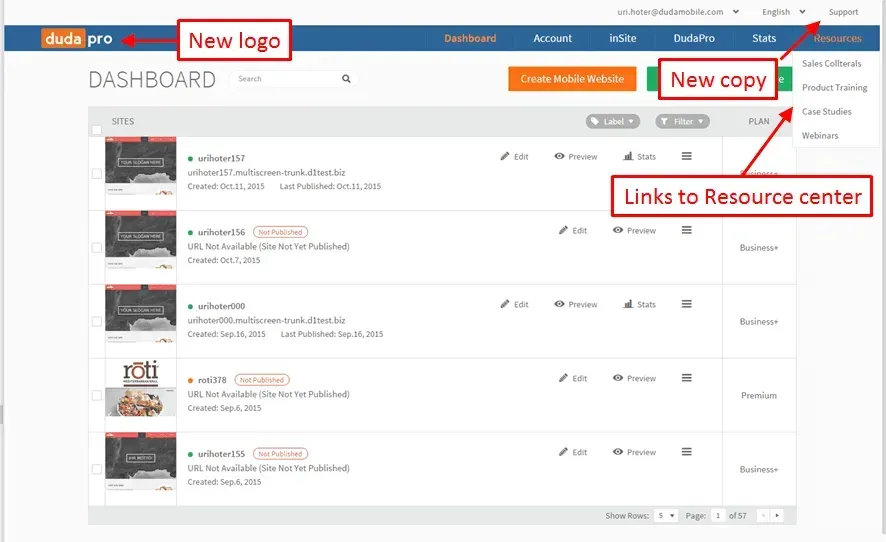Open hamburger menu for urihoter155

pos(687,452)
